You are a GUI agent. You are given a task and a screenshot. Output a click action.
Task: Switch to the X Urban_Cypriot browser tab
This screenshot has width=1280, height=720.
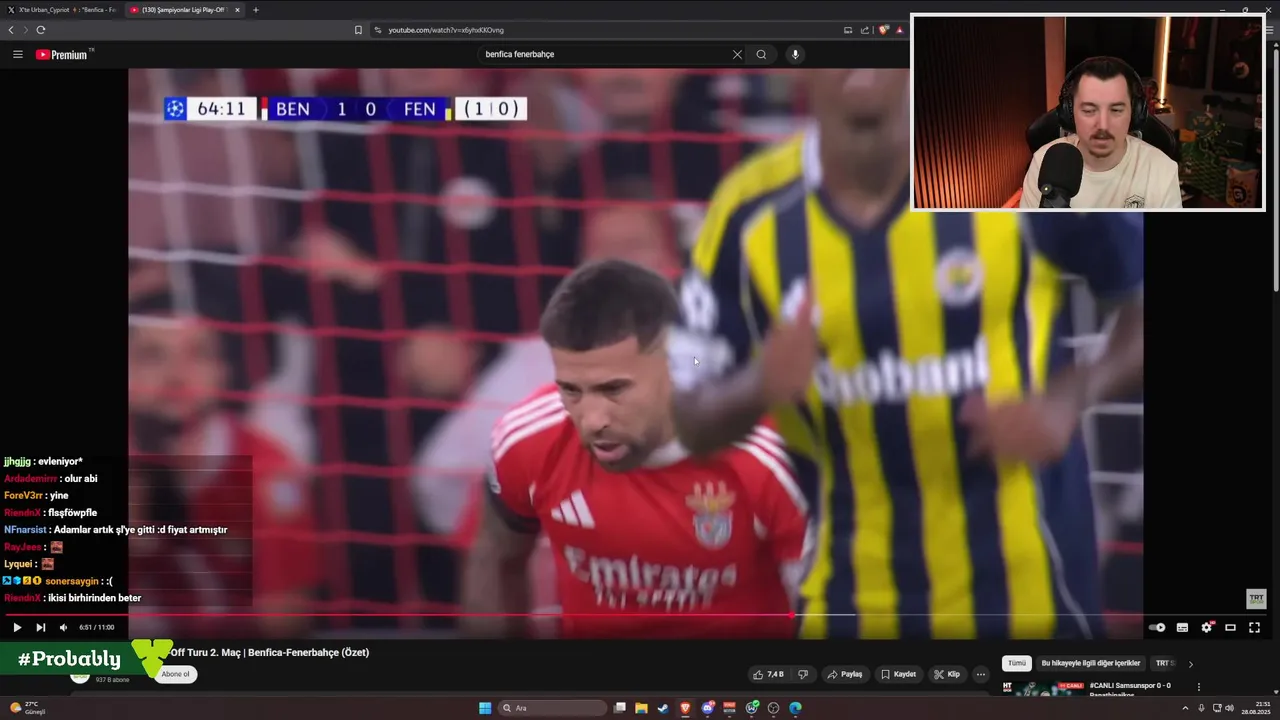point(62,10)
